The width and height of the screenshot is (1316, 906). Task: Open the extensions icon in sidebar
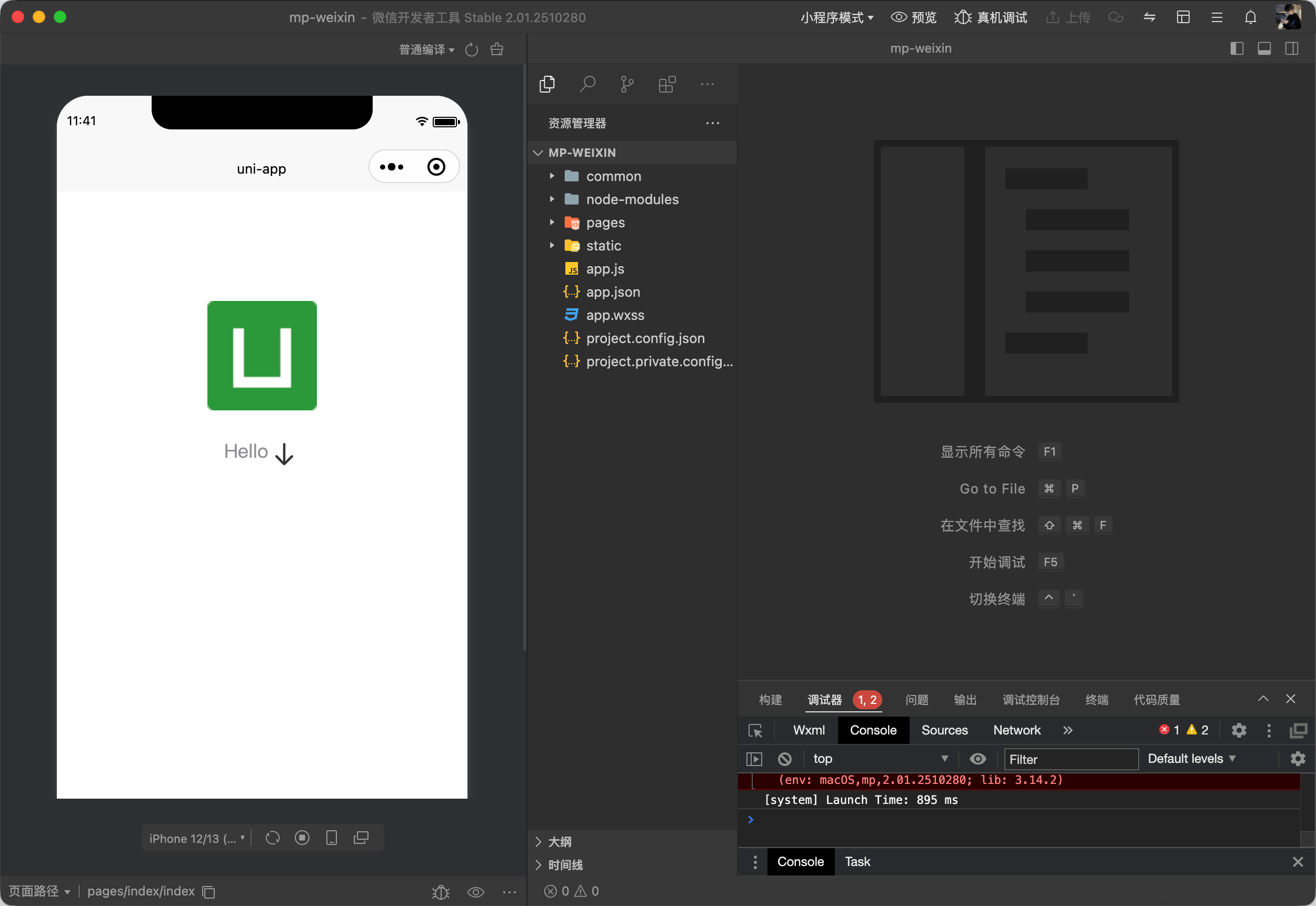pos(667,85)
